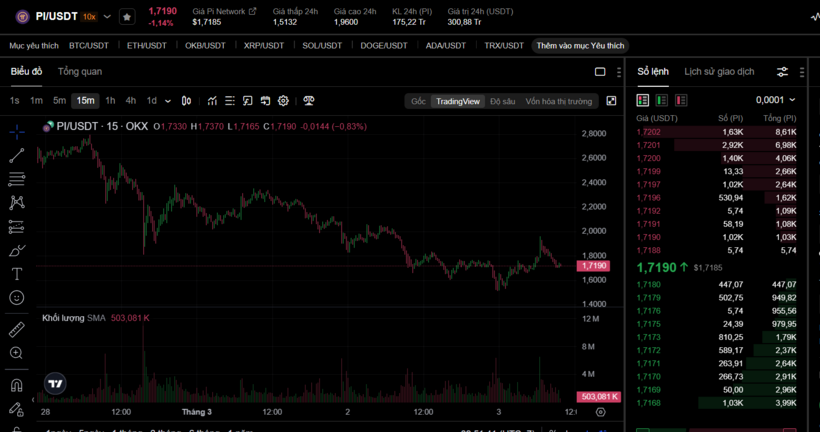Show buy orders only order book view
This screenshot has height=432, width=820.
point(662,100)
